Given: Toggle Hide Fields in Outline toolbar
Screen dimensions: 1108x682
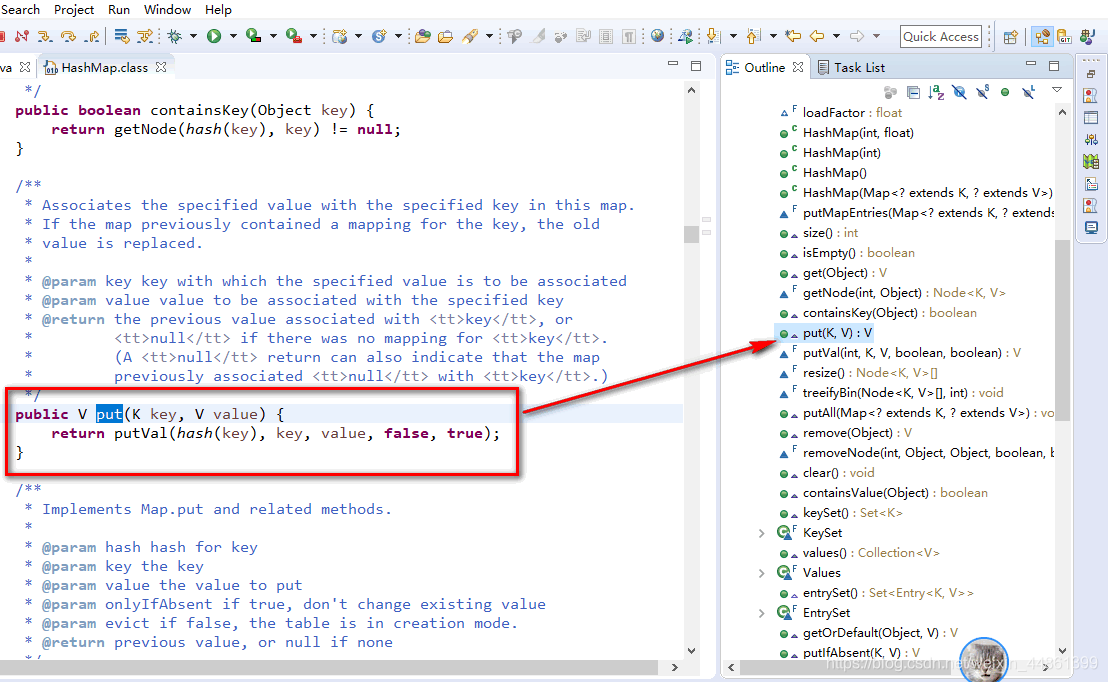Looking at the screenshot, I should (959, 93).
